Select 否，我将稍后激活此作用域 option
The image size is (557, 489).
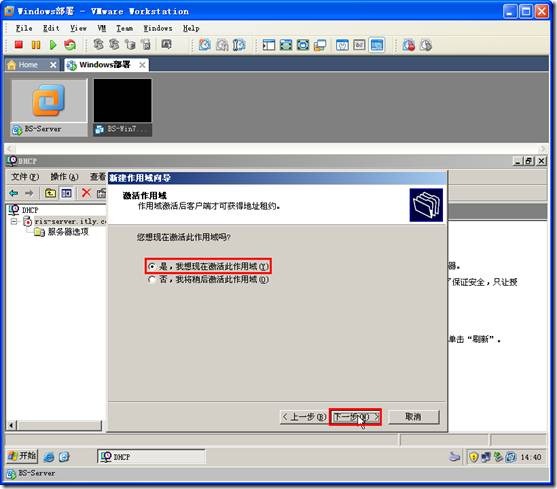209,279
